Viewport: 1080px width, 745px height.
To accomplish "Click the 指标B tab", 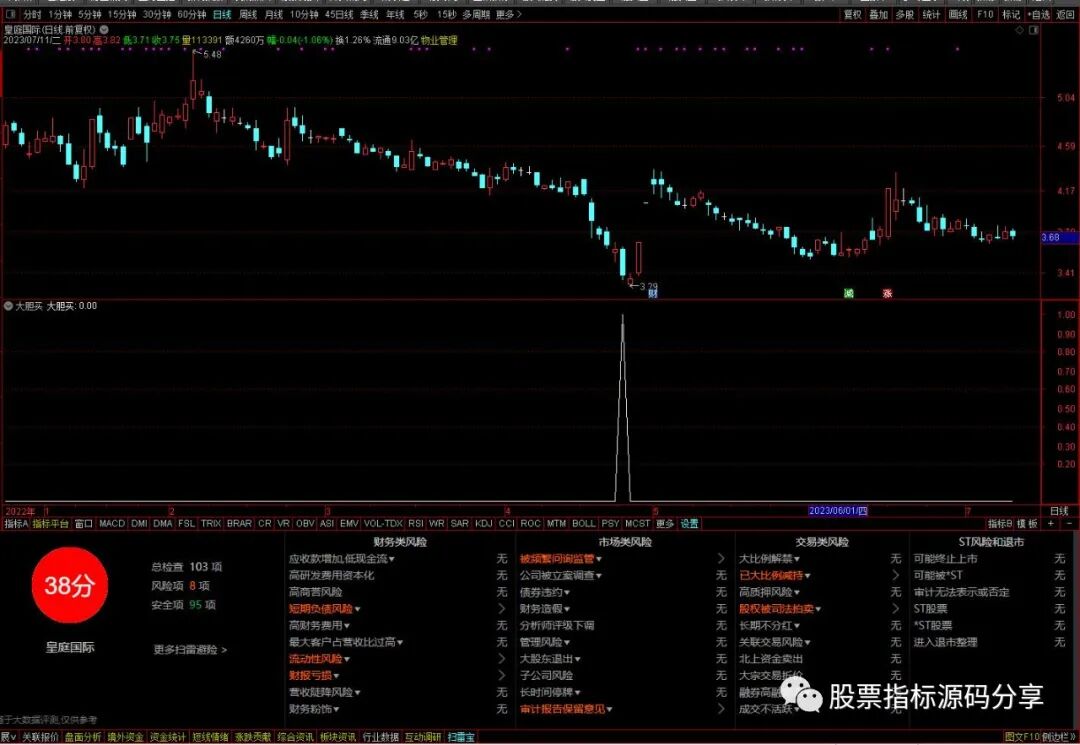I will pyautogui.click(x=1000, y=524).
